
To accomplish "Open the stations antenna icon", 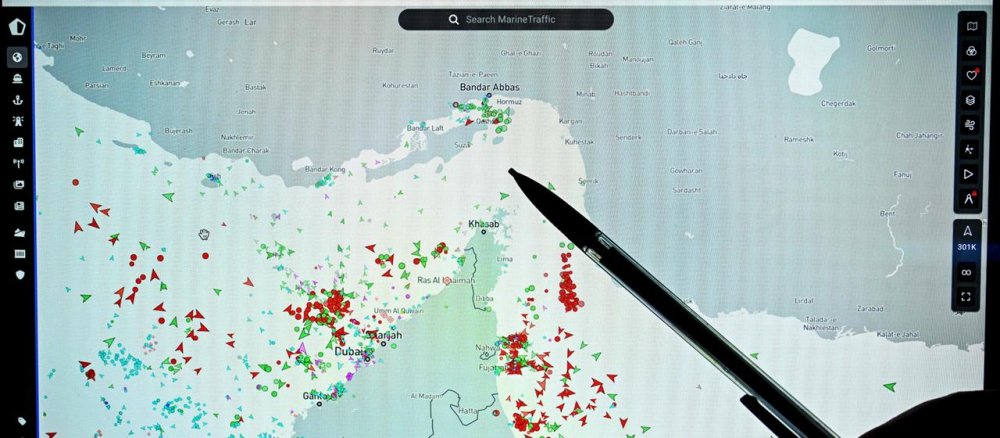I will 17,163.
